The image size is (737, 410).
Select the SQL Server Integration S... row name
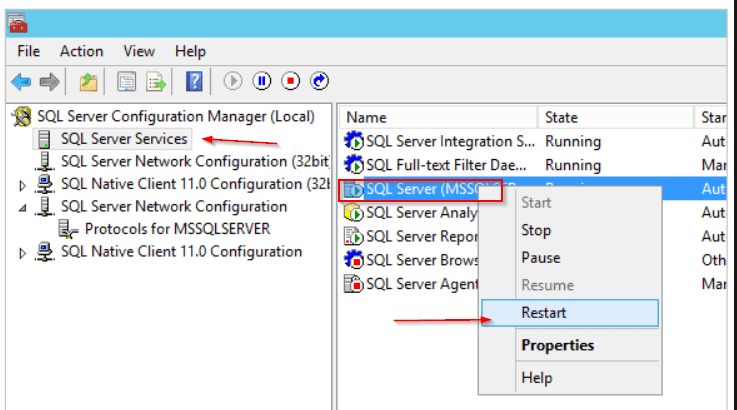pos(450,141)
